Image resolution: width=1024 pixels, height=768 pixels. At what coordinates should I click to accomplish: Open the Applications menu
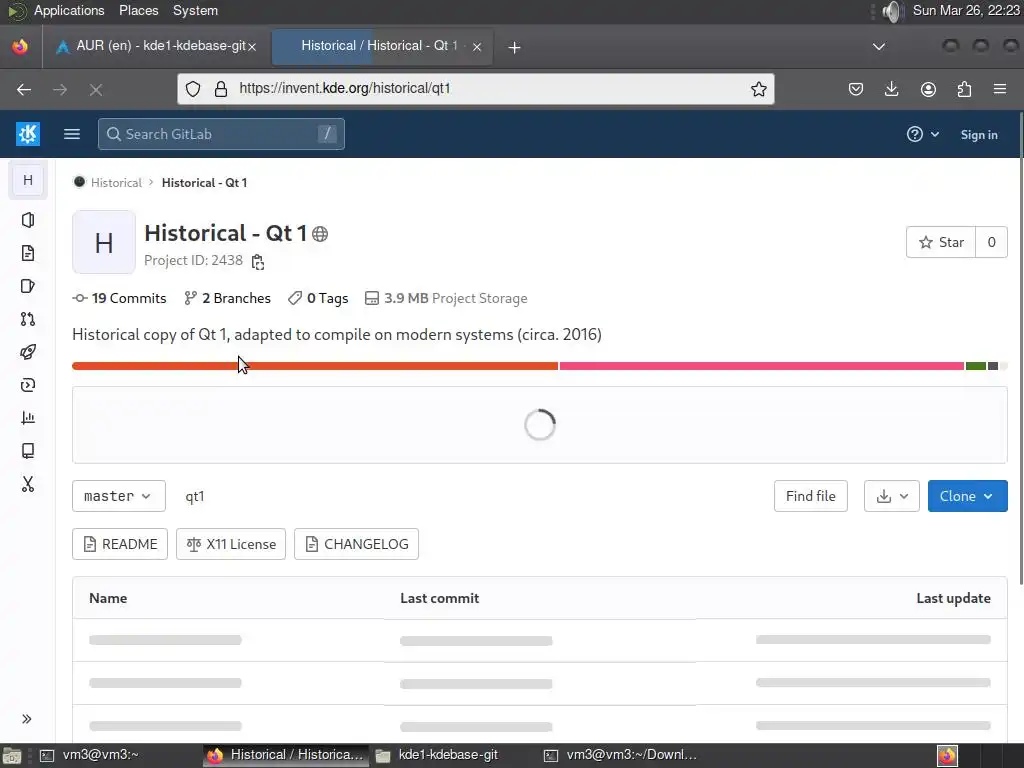tap(69, 10)
